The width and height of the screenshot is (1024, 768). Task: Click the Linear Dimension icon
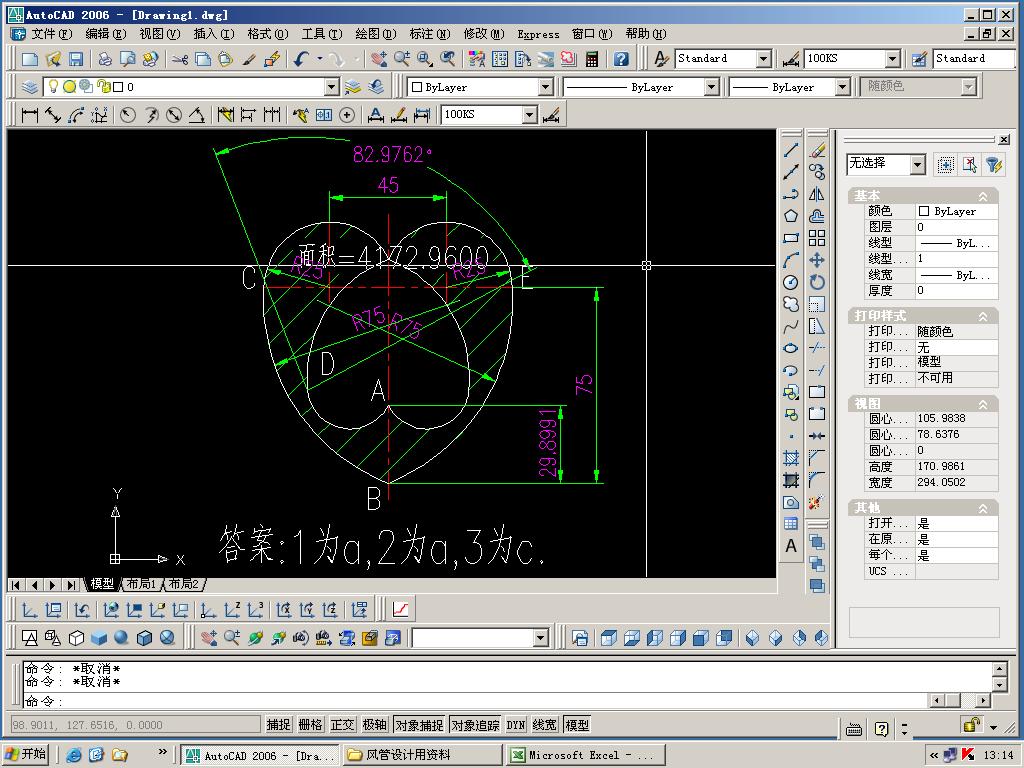click(x=29, y=115)
